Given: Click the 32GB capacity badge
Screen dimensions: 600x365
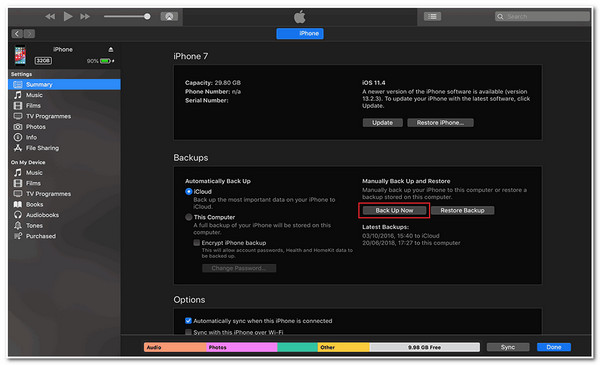Looking at the screenshot, I should click(x=43, y=60).
